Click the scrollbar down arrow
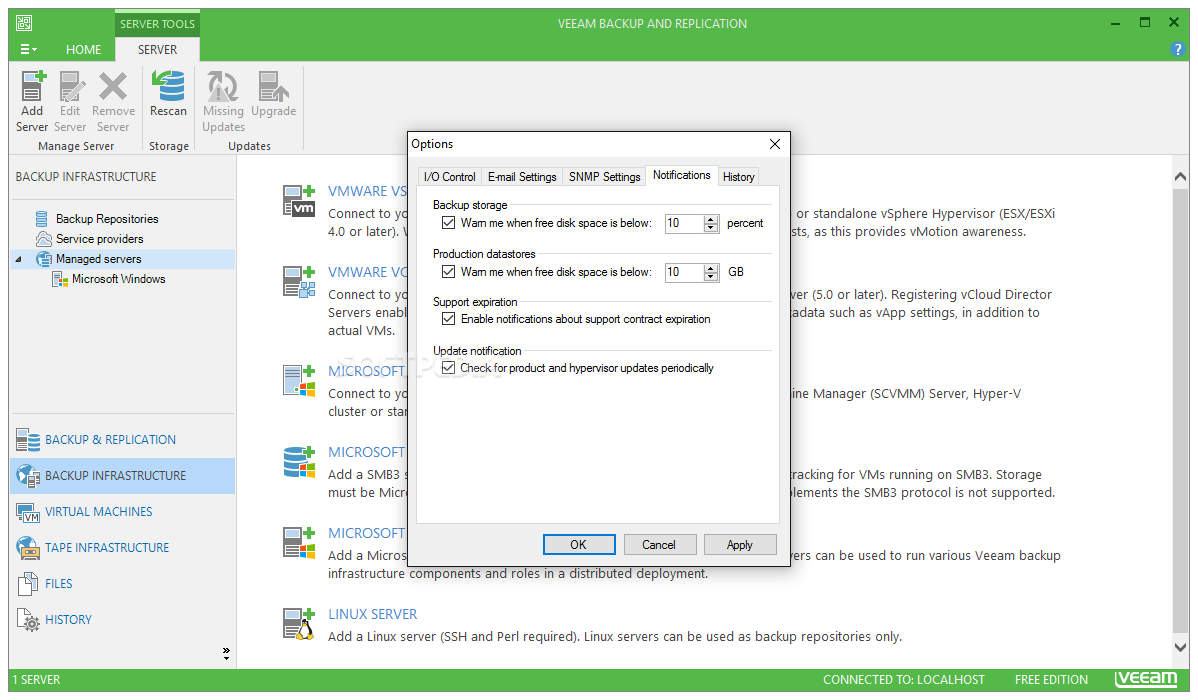 [1180, 647]
